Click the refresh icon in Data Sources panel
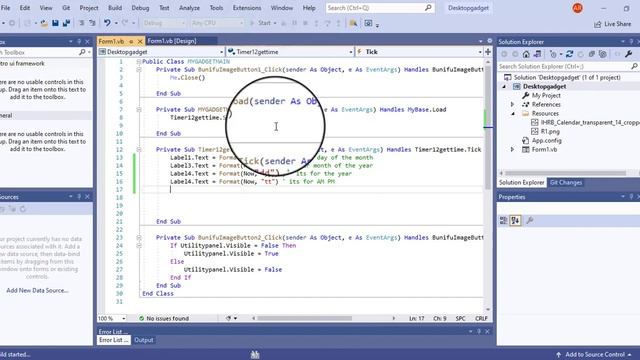The height and width of the screenshot is (360, 640). [23, 209]
